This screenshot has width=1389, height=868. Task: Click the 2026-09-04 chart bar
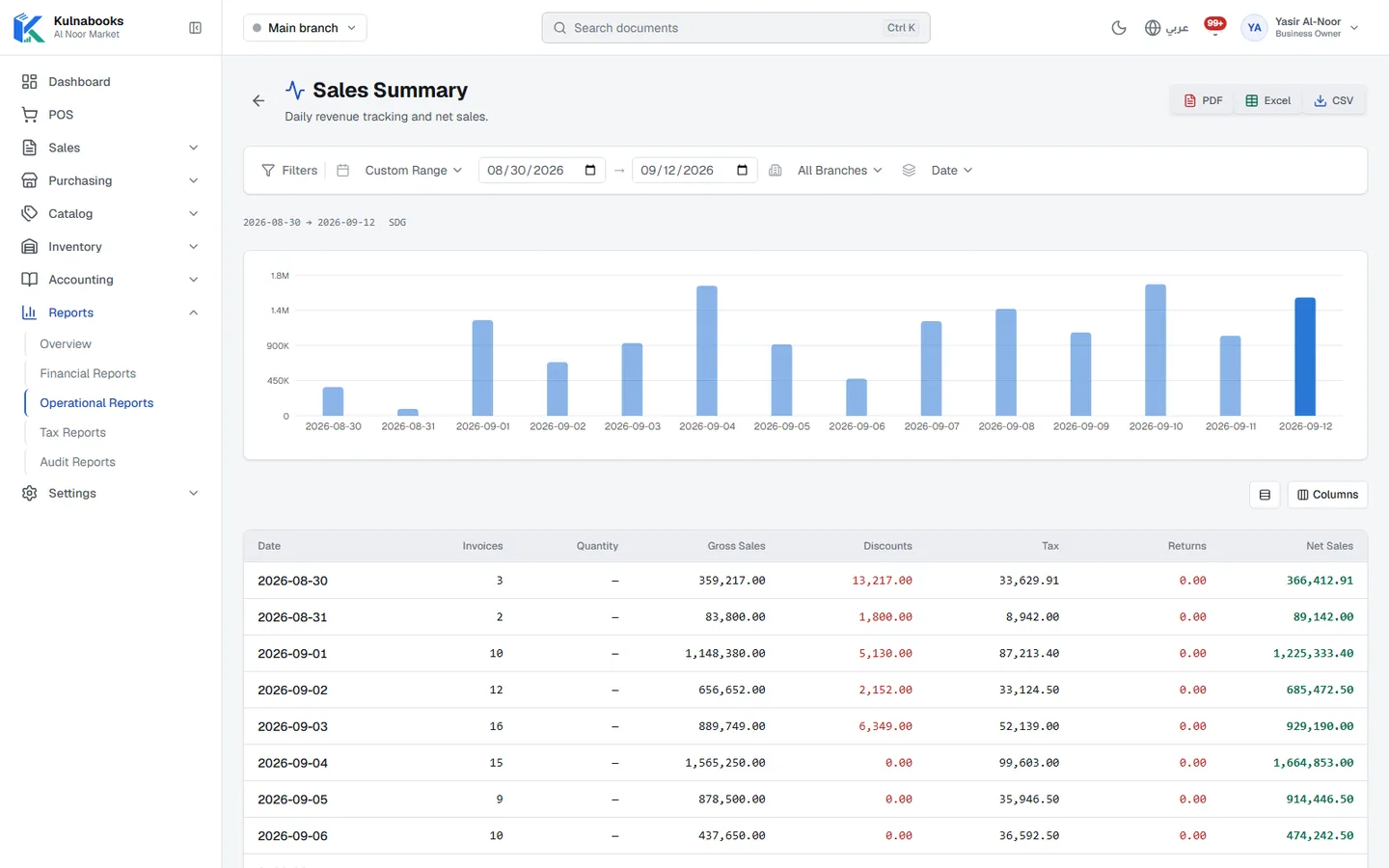(x=707, y=351)
